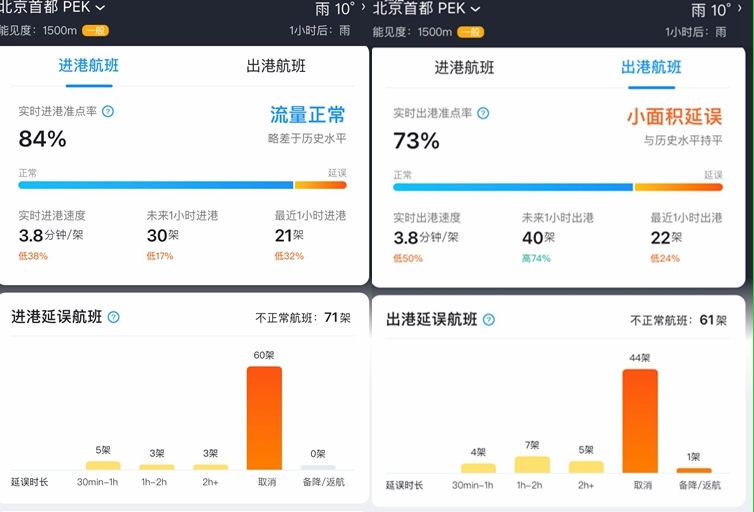Screen dimensions: 754x512
Task: Expand the right 北京首都 PEK airport dropdown
Action: [475, 9]
